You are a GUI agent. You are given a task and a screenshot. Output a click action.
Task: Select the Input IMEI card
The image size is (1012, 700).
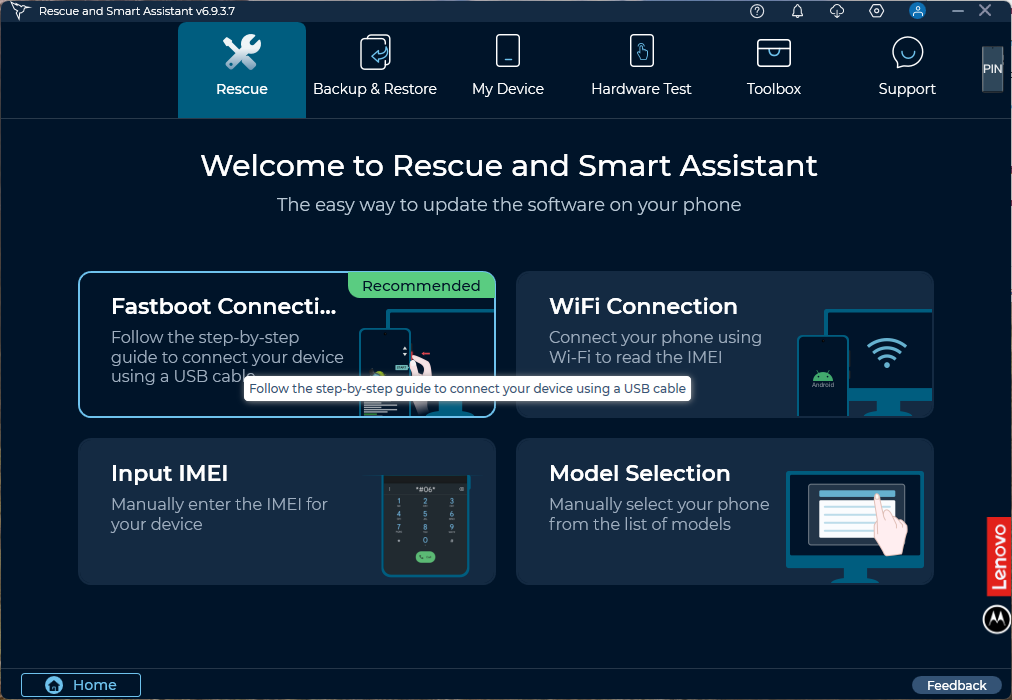pyautogui.click(x=287, y=512)
